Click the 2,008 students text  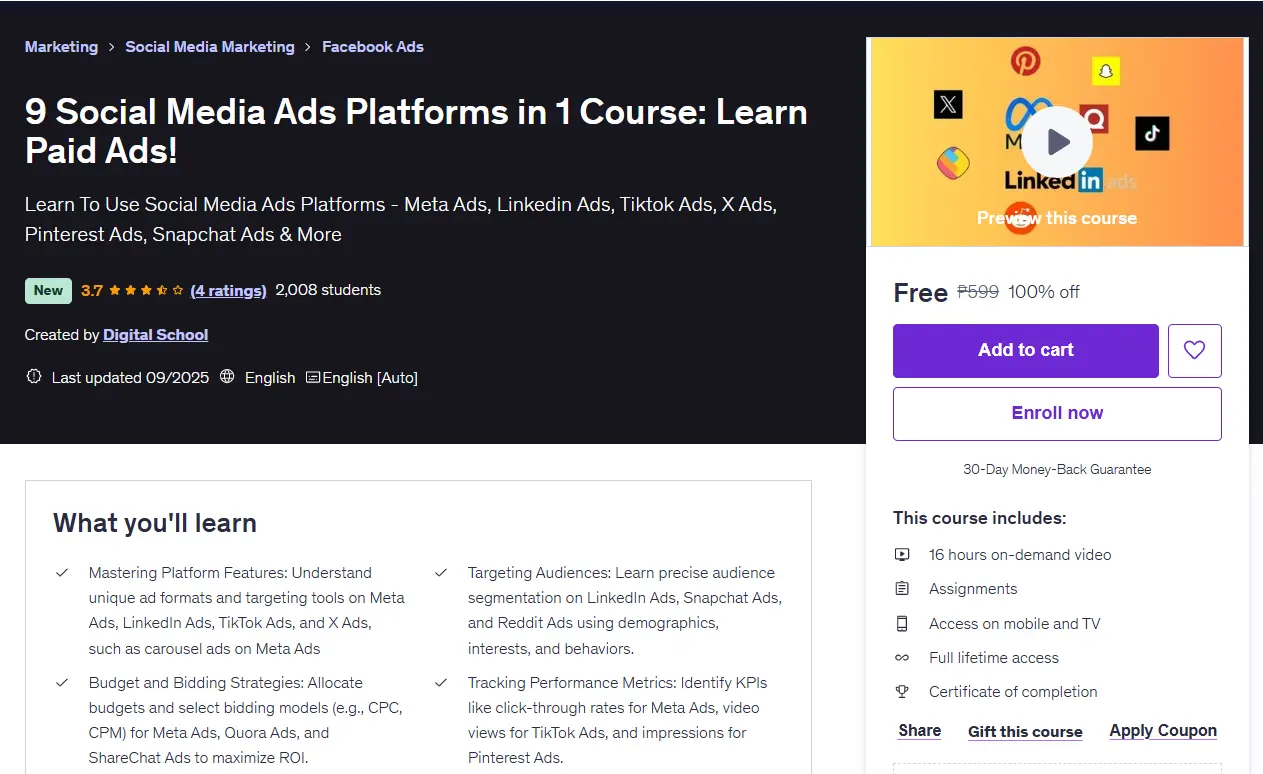[x=328, y=290]
